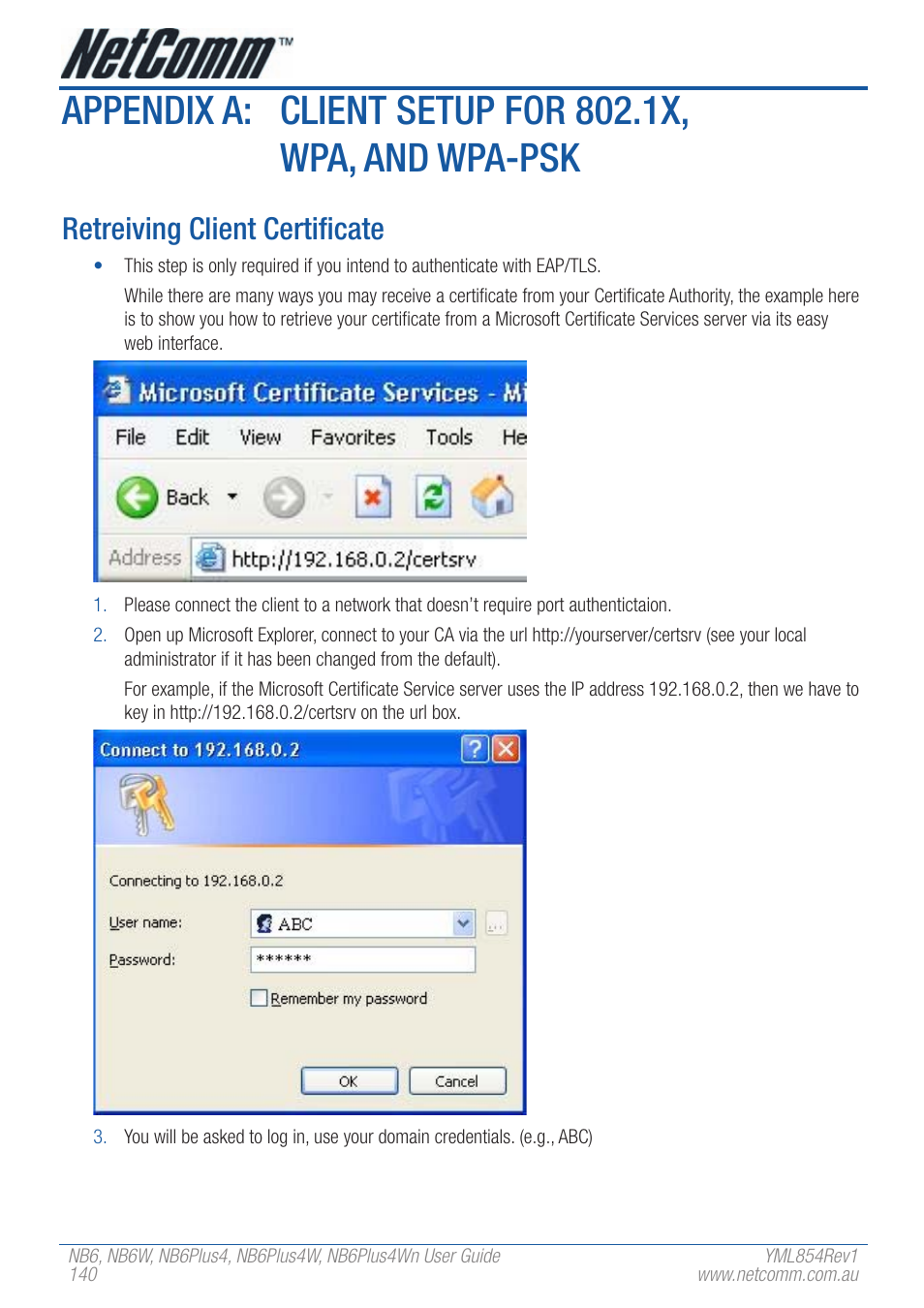Click the User name: label
Viewport: 924px width, 1308px height.
click(145, 922)
